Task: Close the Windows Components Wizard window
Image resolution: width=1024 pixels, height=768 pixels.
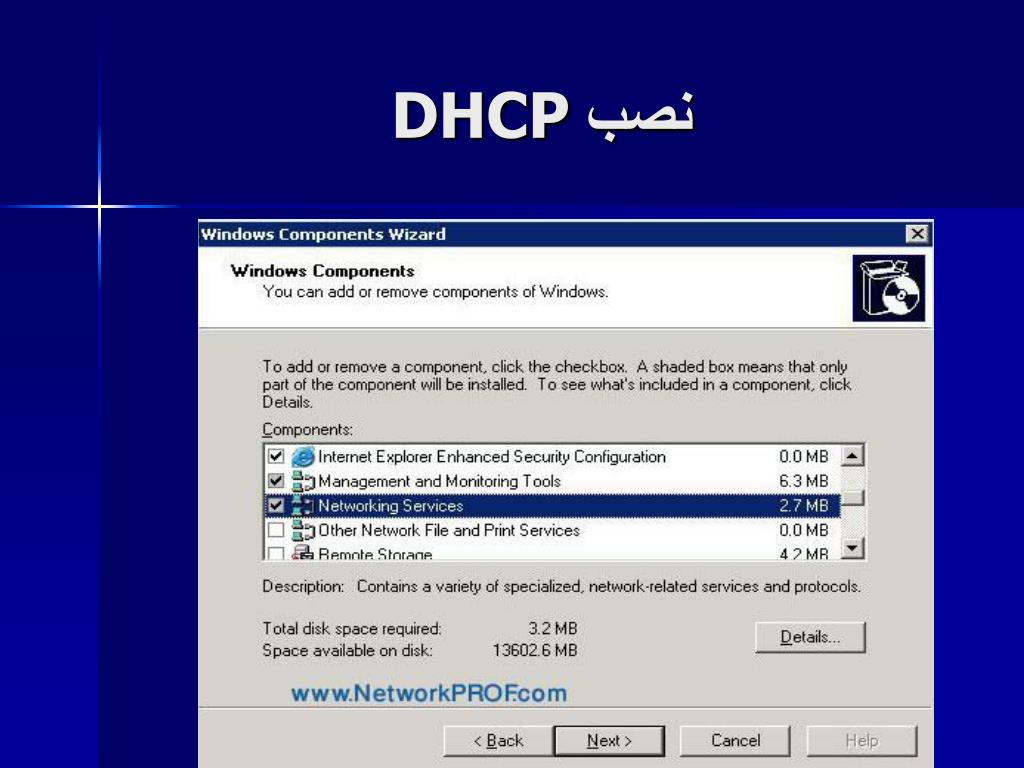Action: [918, 233]
